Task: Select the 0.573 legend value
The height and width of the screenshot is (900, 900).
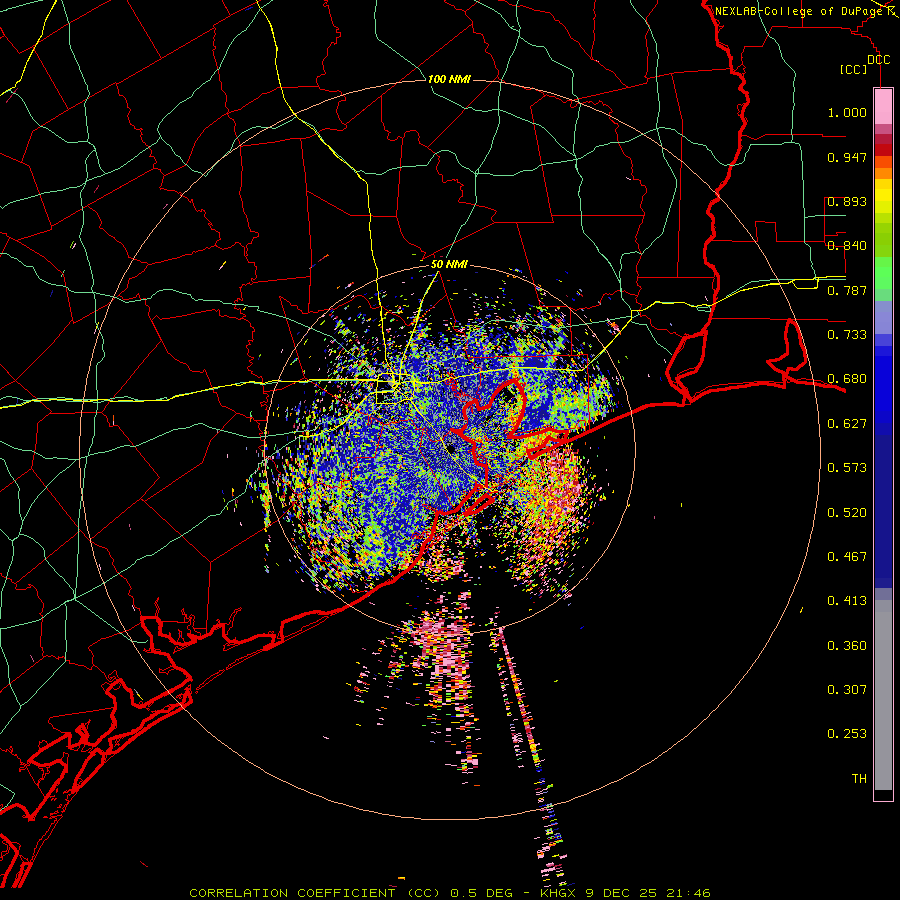Action: [847, 468]
